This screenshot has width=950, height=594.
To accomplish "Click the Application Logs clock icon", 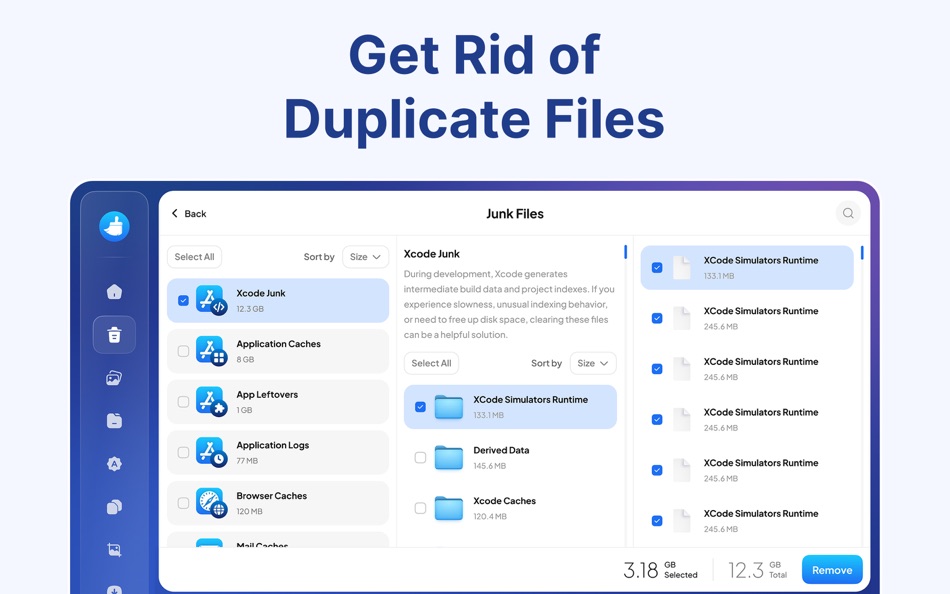I will [211, 452].
